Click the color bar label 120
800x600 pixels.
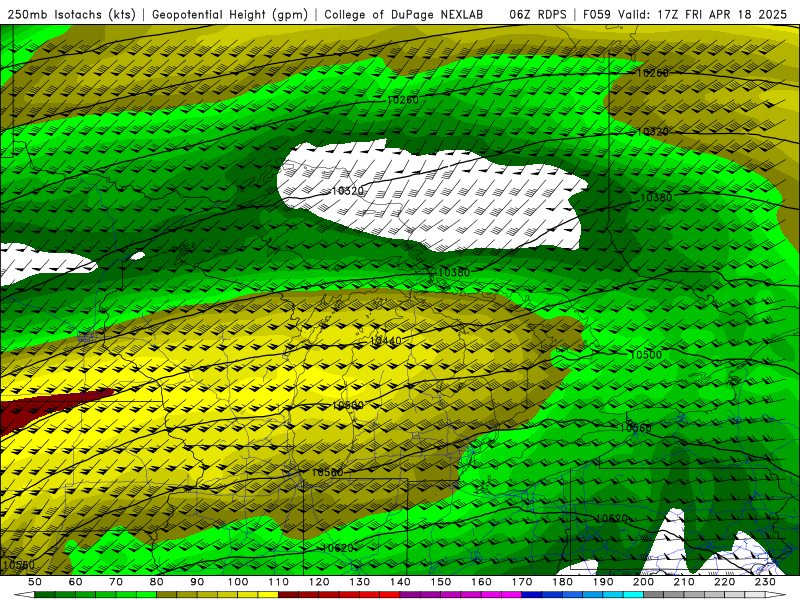tap(319, 582)
